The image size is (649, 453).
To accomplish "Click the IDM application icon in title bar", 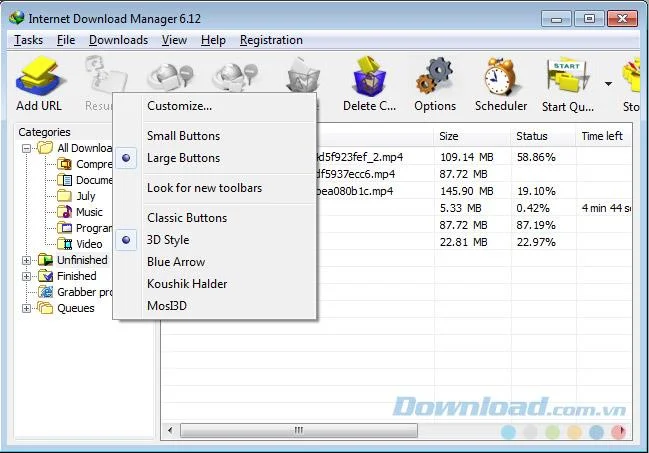I will tap(17, 18).
